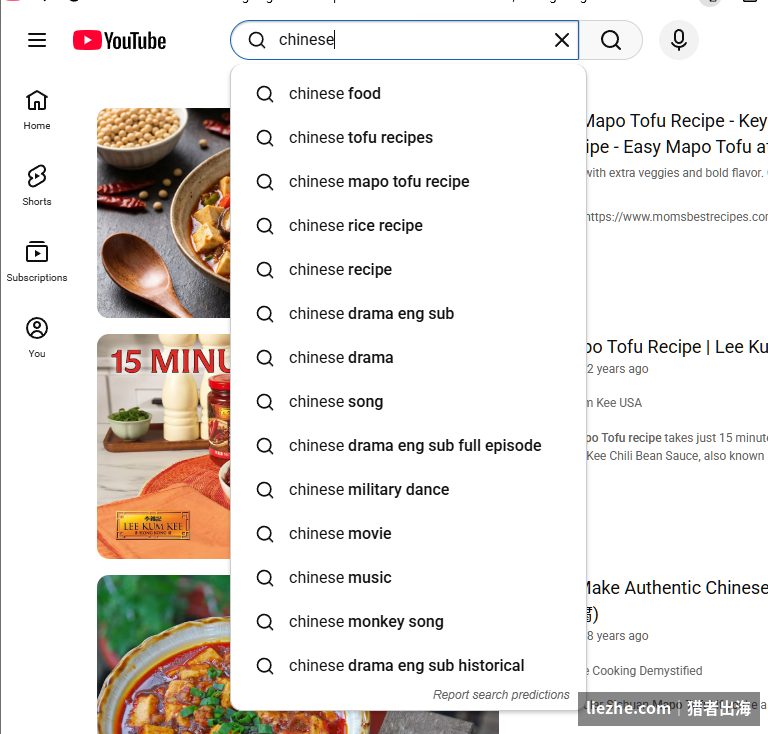Select suggestion 'chinese recipe'
Viewport: 768px width, 734px height.
(x=408, y=270)
